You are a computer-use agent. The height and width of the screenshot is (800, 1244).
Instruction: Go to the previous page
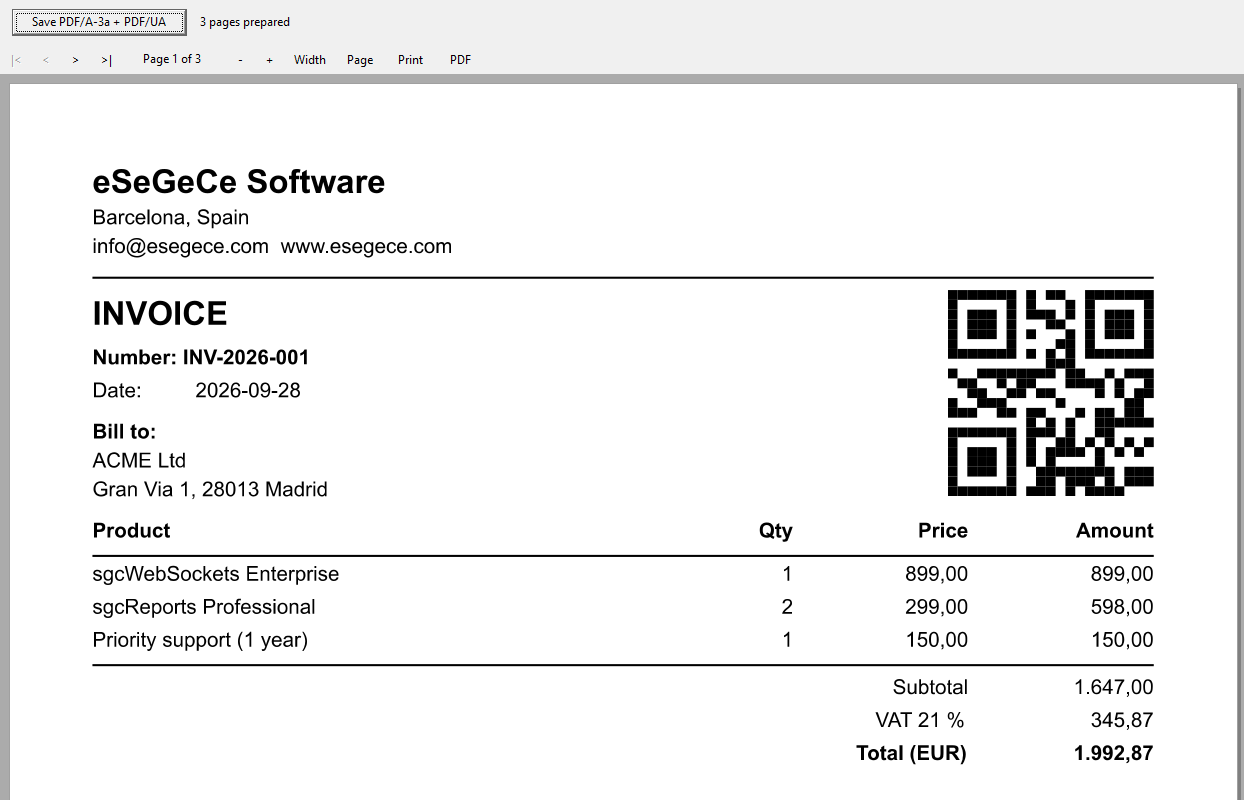click(46, 60)
